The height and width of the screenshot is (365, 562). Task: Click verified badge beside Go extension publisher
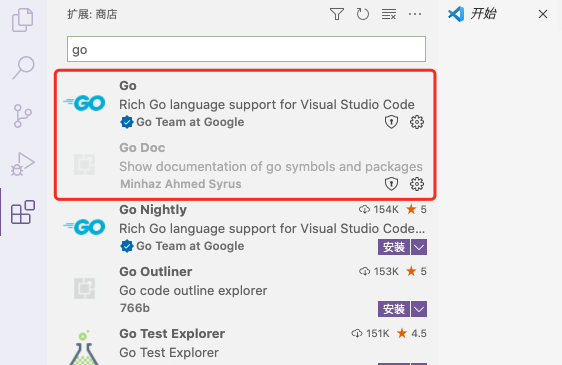coord(127,122)
